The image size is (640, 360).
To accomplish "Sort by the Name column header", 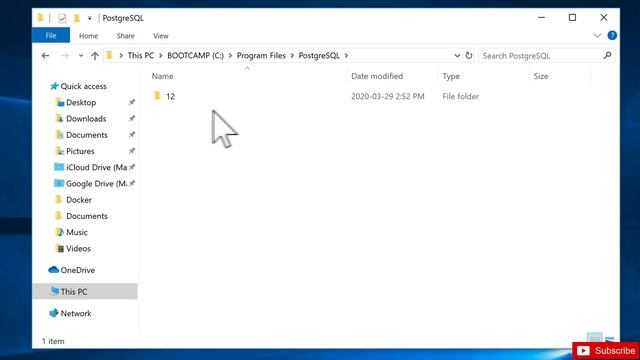I will point(162,76).
